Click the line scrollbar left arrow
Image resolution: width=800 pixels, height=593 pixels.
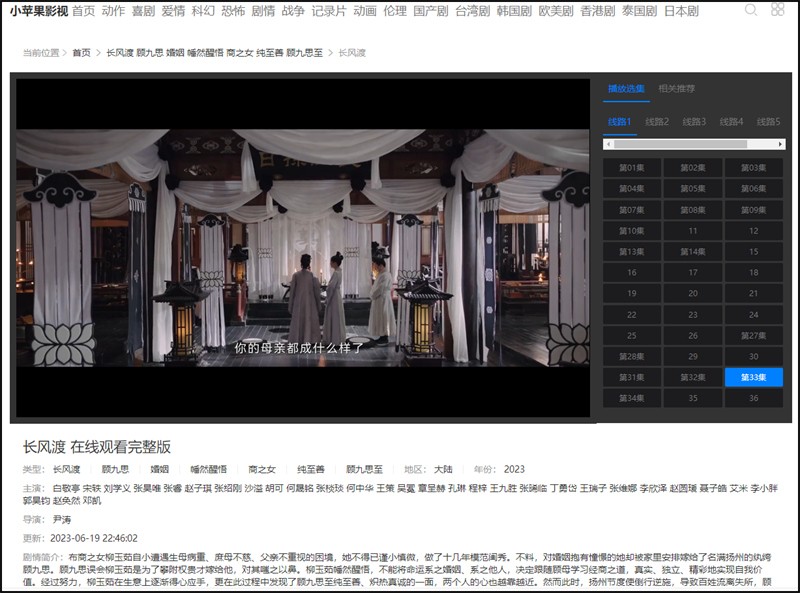pos(607,144)
